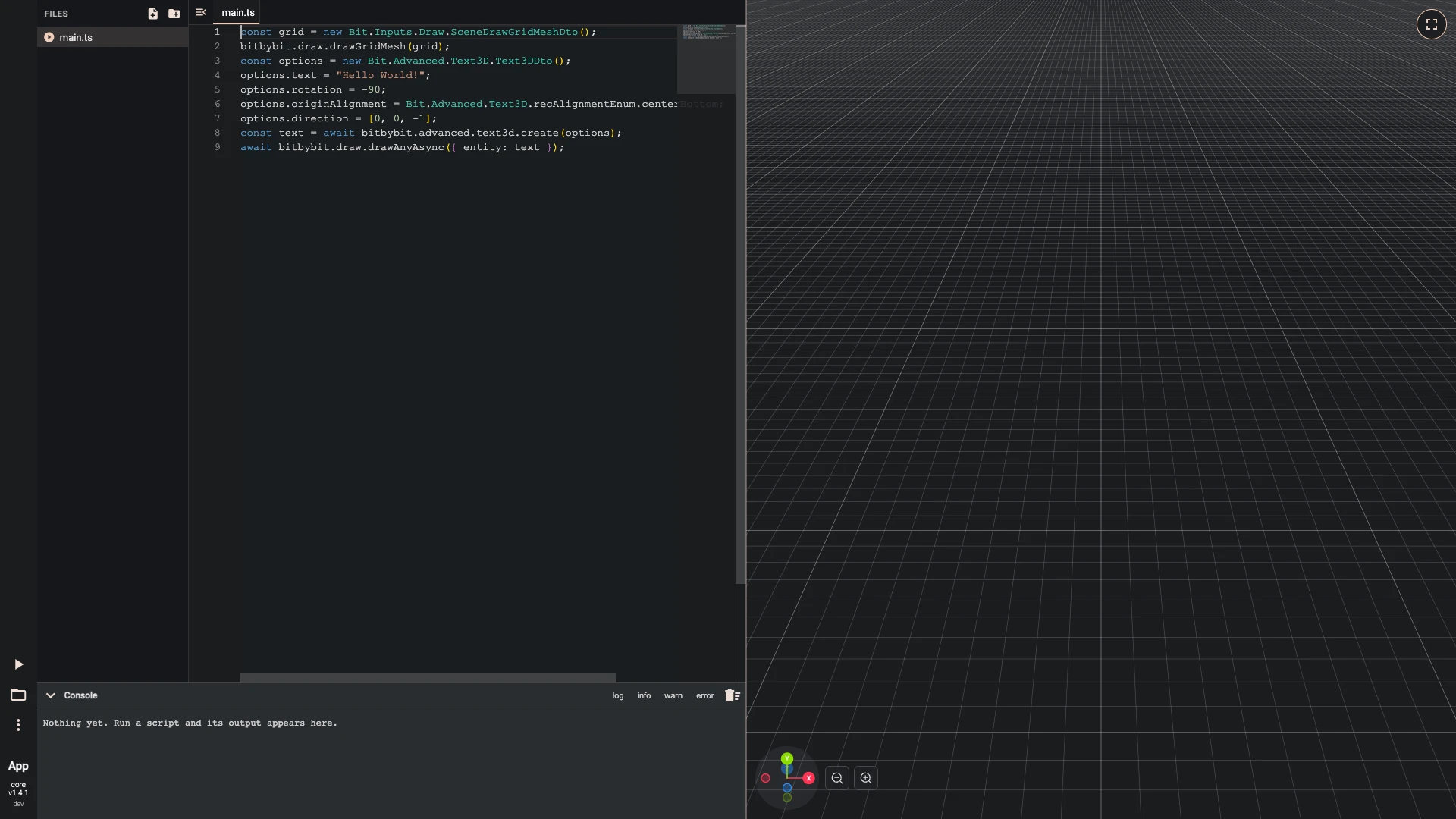Click the red X axis gizmo handle

(808, 778)
